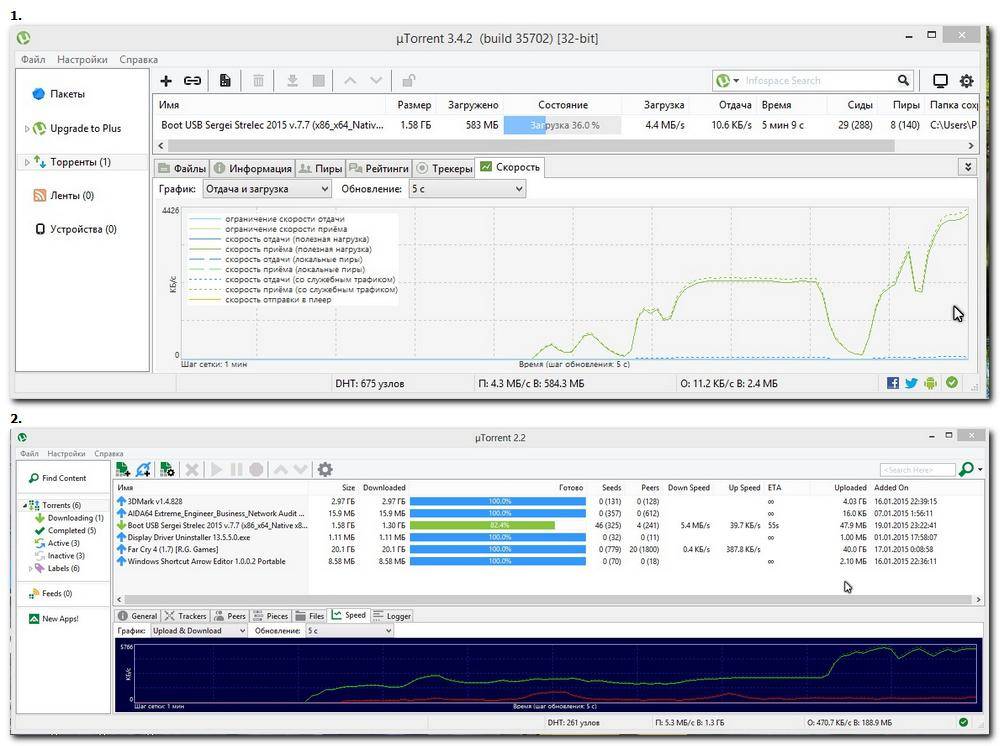Click the Add Torrent plus icon in µTorrent 3.4.2

pos(166,81)
